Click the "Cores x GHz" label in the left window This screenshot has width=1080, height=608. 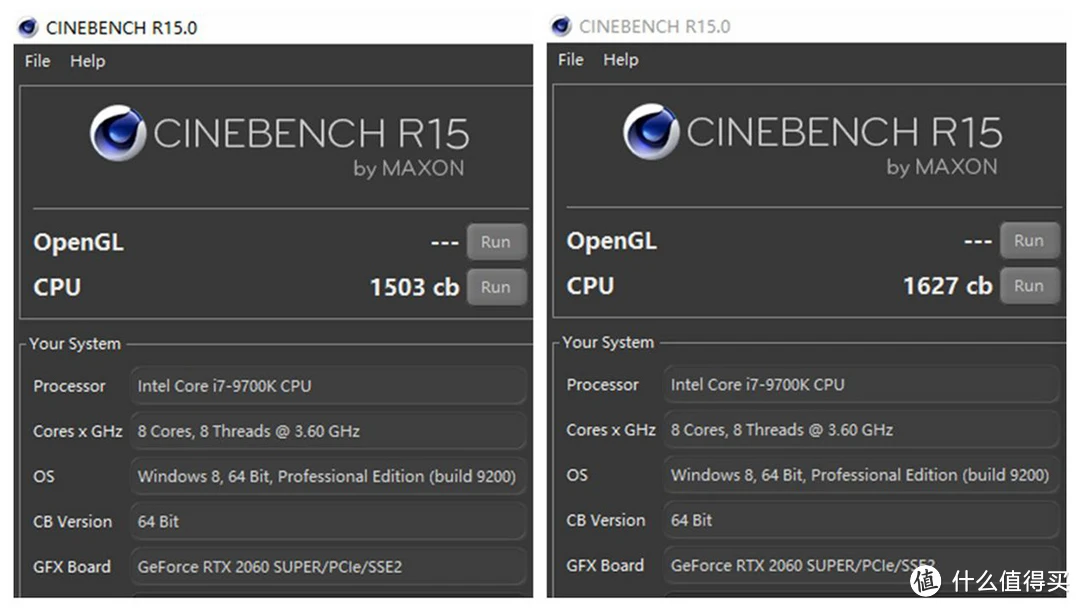tap(78, 432)
